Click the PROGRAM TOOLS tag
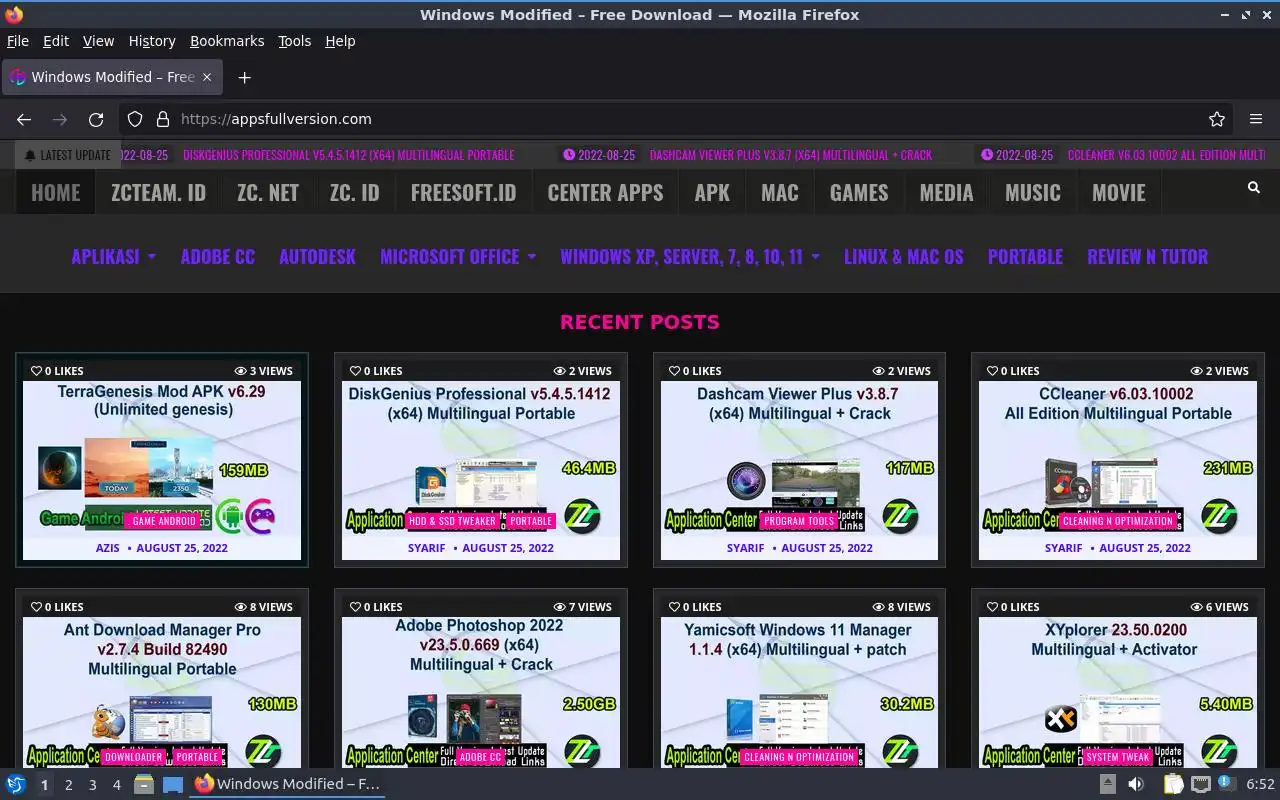 pos(799,521)
